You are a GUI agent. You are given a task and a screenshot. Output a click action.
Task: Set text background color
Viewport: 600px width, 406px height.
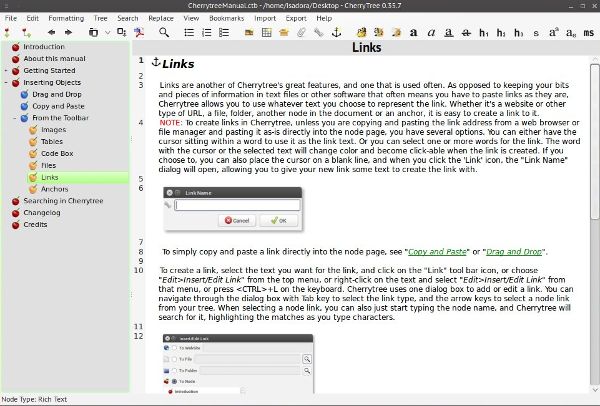tap(379, 33)
